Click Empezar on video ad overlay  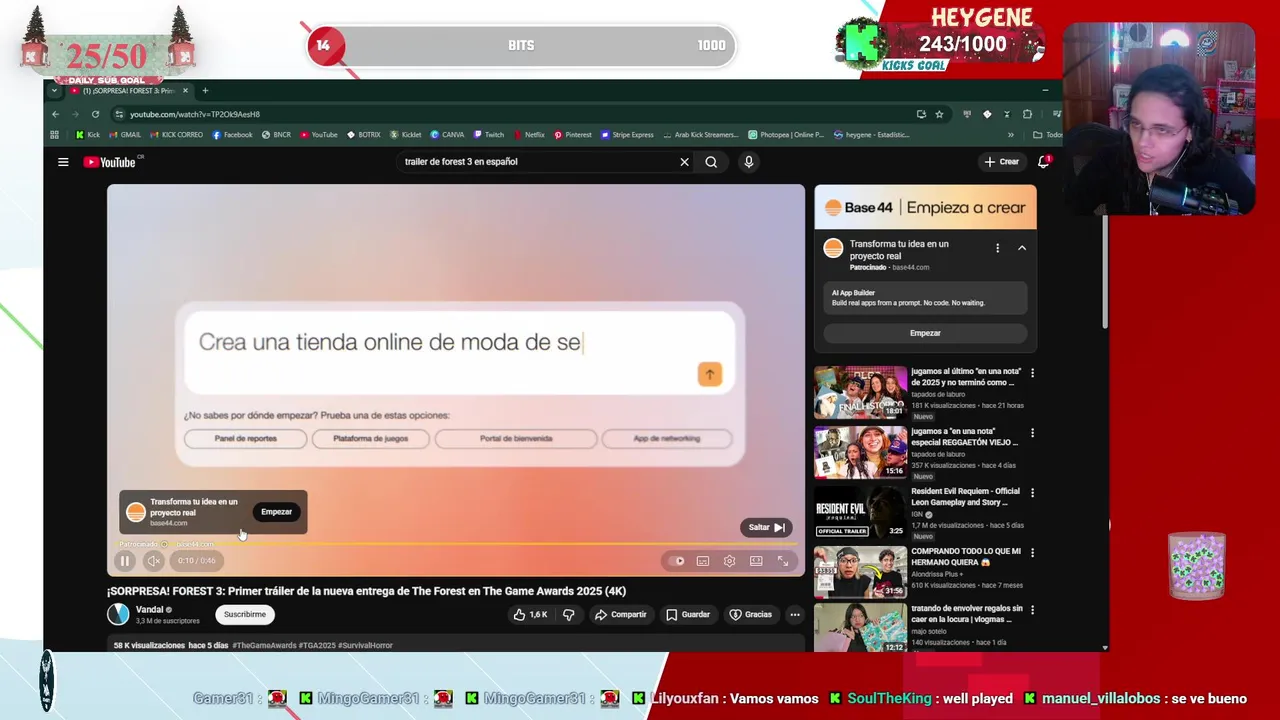point(276,512)
